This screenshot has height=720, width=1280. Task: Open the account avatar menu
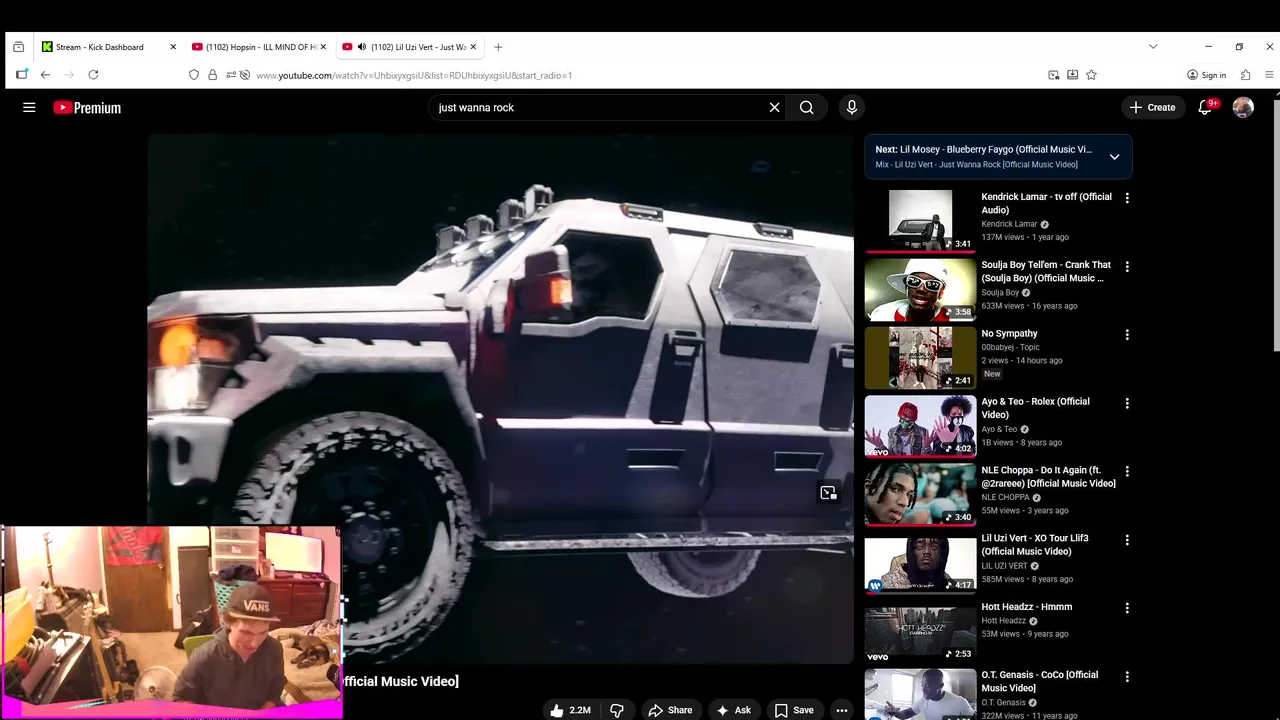(x=1243, y=107)
